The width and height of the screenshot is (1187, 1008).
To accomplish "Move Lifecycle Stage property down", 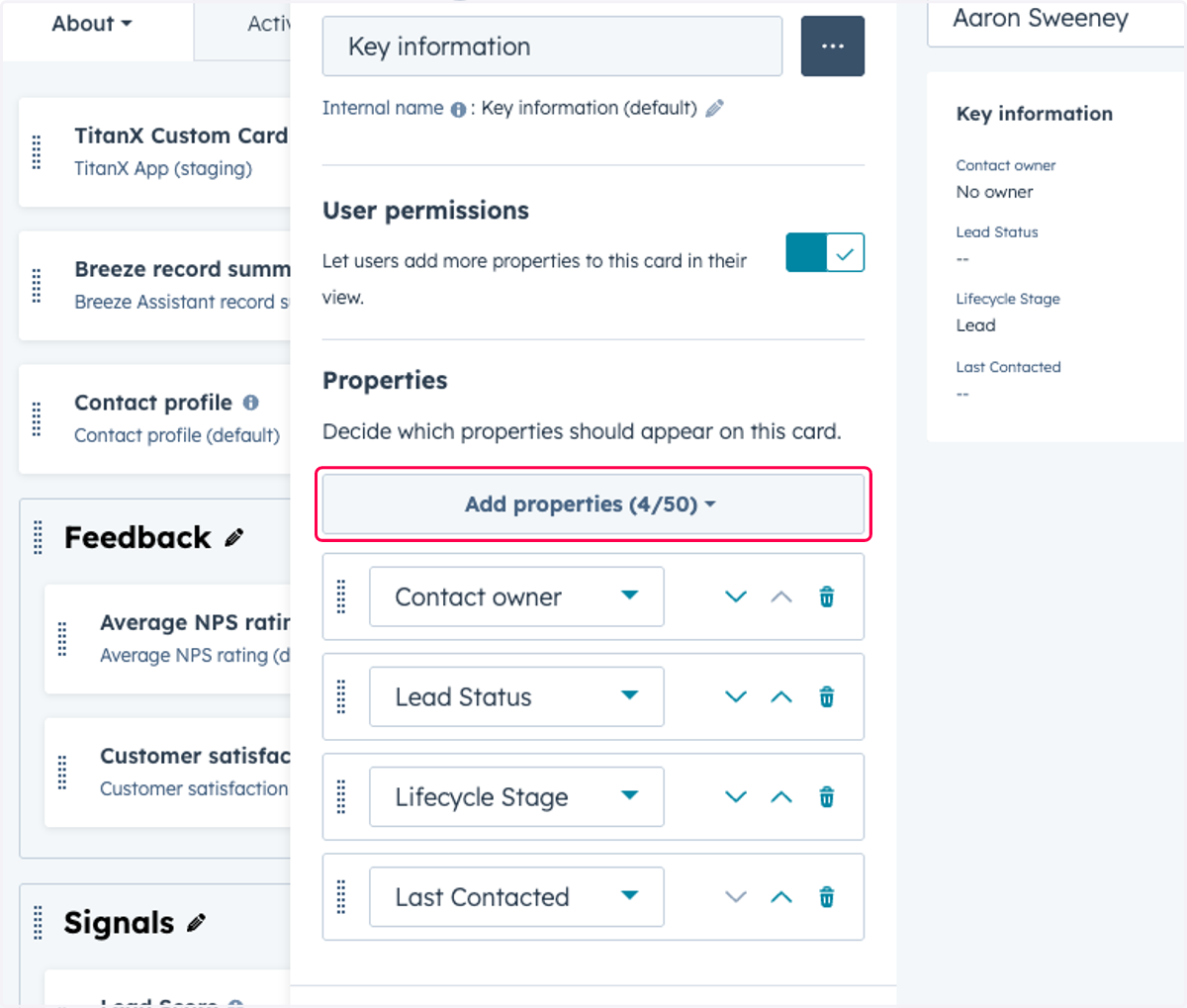I will click(735, 796).
